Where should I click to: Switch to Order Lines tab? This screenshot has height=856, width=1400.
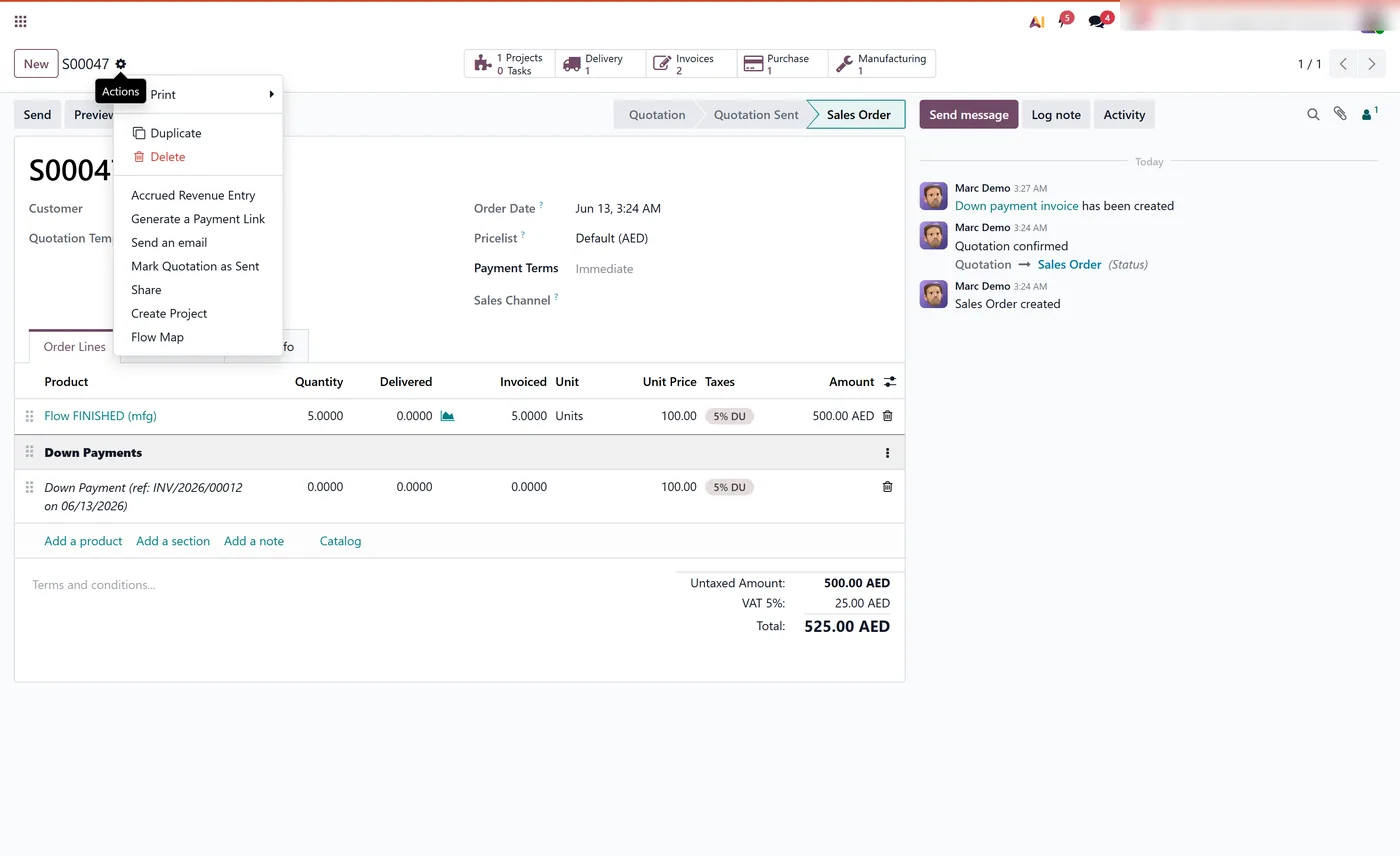pos(74,347)
